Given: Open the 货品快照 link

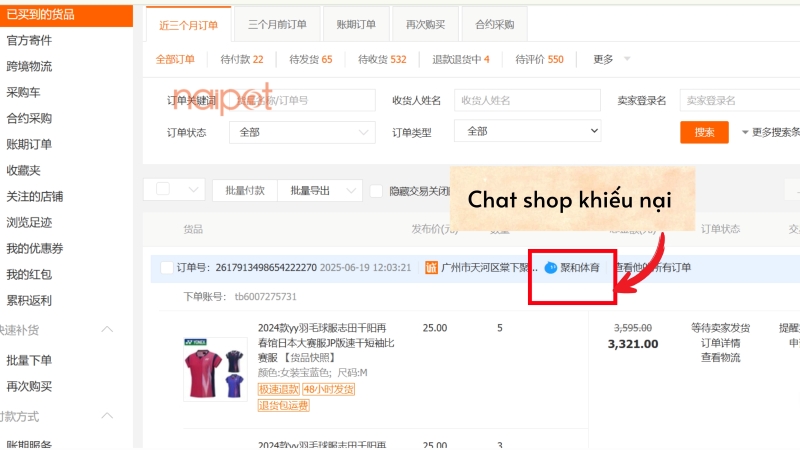Looking at the screenshot, I should click(x=309, y=358).
